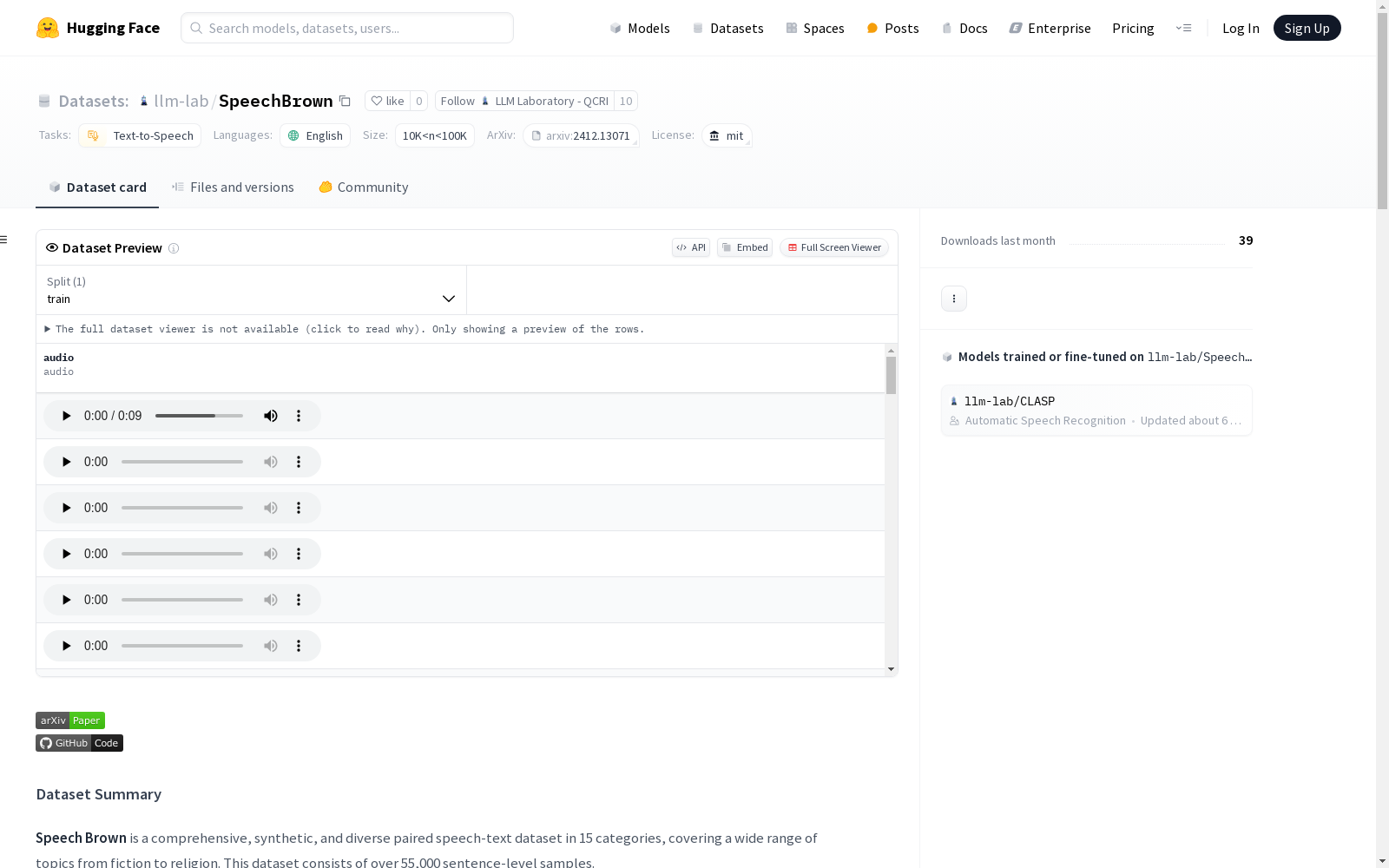Image resolution: width=1389 pixels, height=868 pixels.
Task: Like the SpeechBrown dataset
Action: pos(387,101)
